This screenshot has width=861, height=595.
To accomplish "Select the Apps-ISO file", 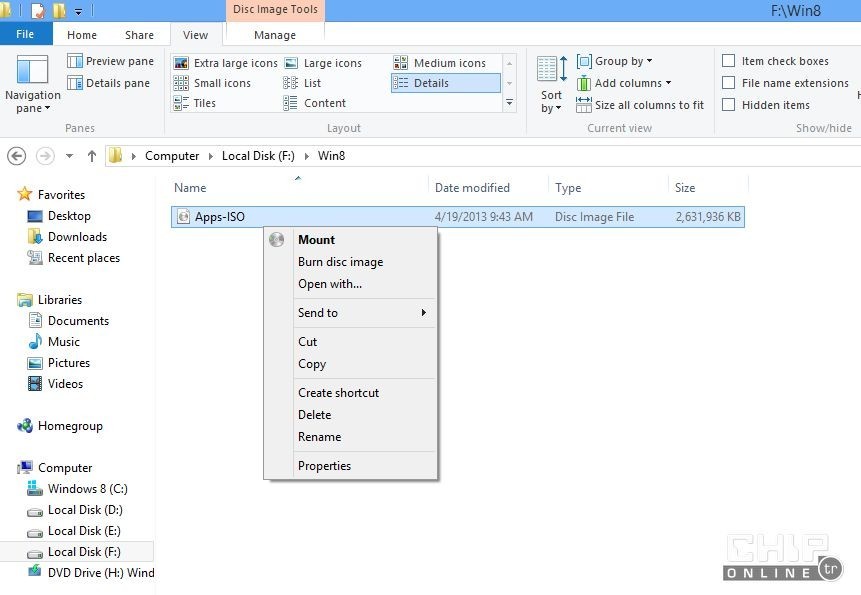I will tap(457, 217).
